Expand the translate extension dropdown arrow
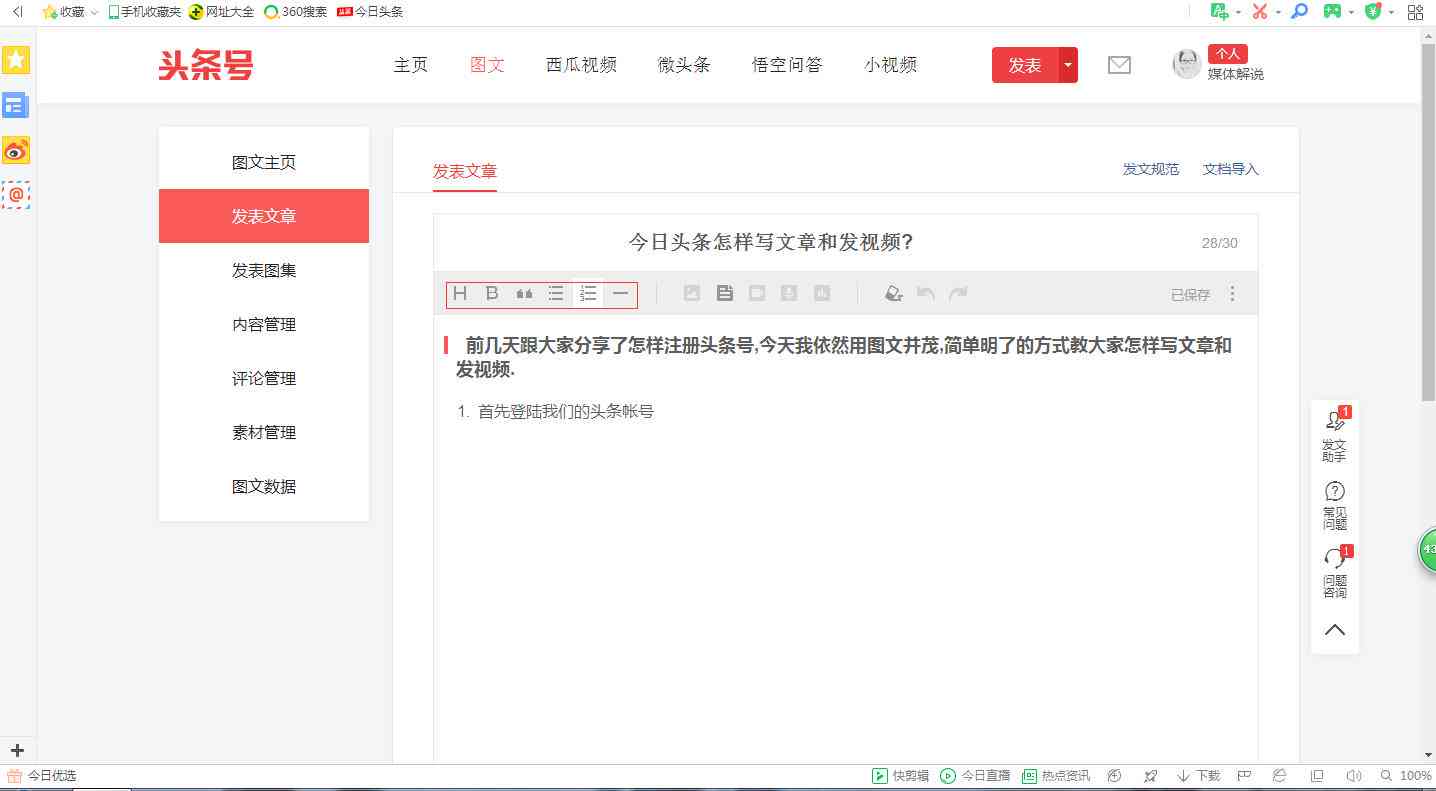The image size is (1436, 791). point(1238,13)
